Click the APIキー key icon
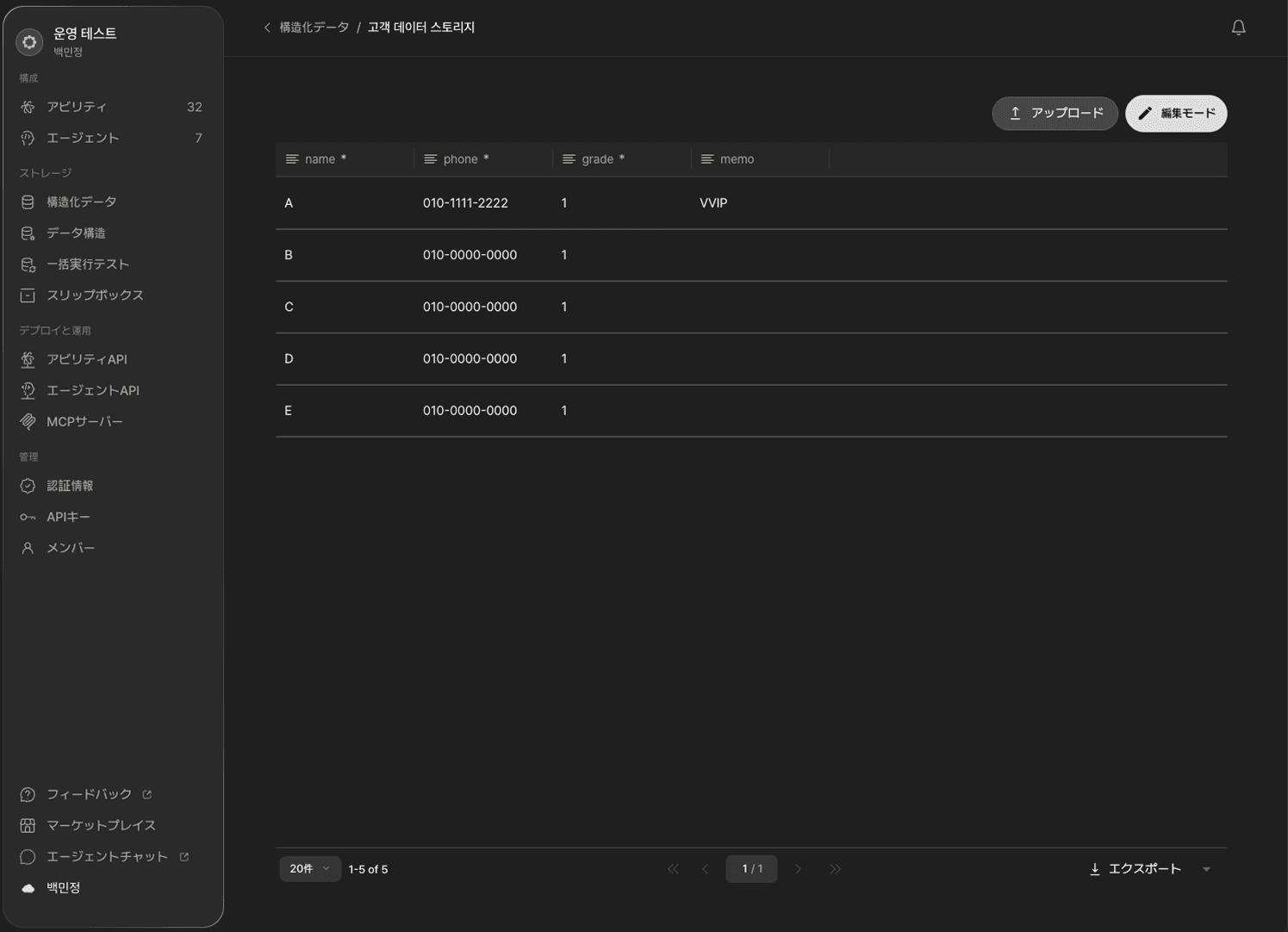The image size is (1288, 932). [x=28, y=517]
